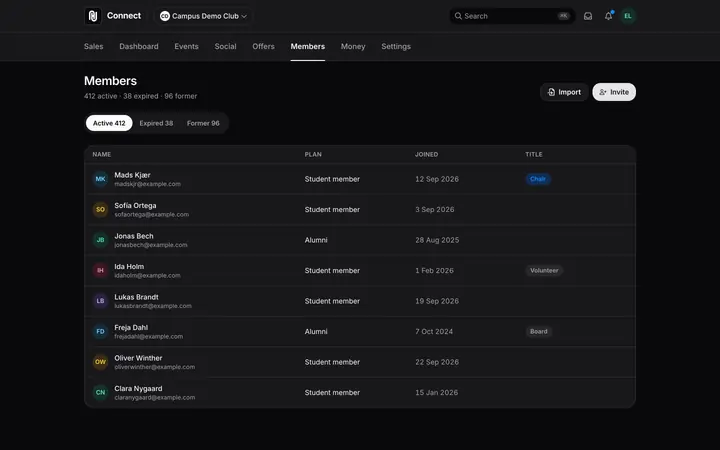Screen dimensions: 720x450
Task: Click the IH avatar for Ida Holm
Action: pos(101,270)
